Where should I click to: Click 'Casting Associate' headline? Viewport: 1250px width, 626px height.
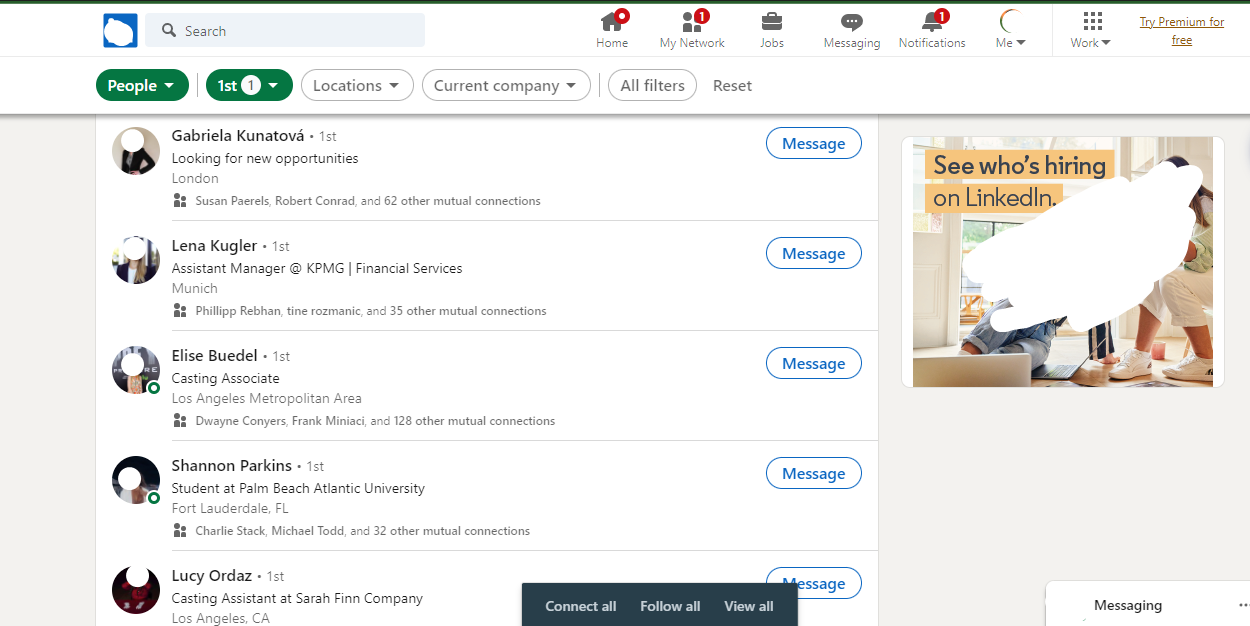[x=226, y=378]
